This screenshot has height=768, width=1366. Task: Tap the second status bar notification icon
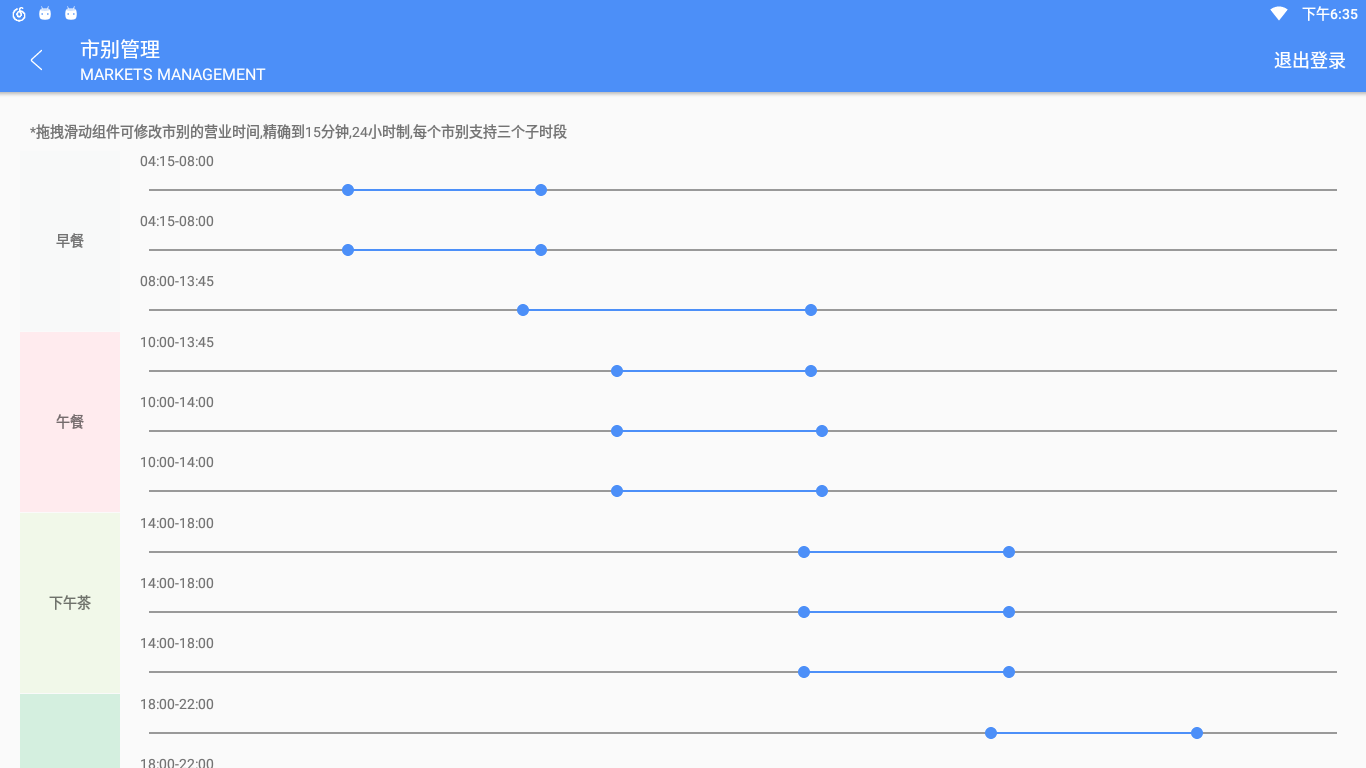pyautogui.click(x=45, y=14)
